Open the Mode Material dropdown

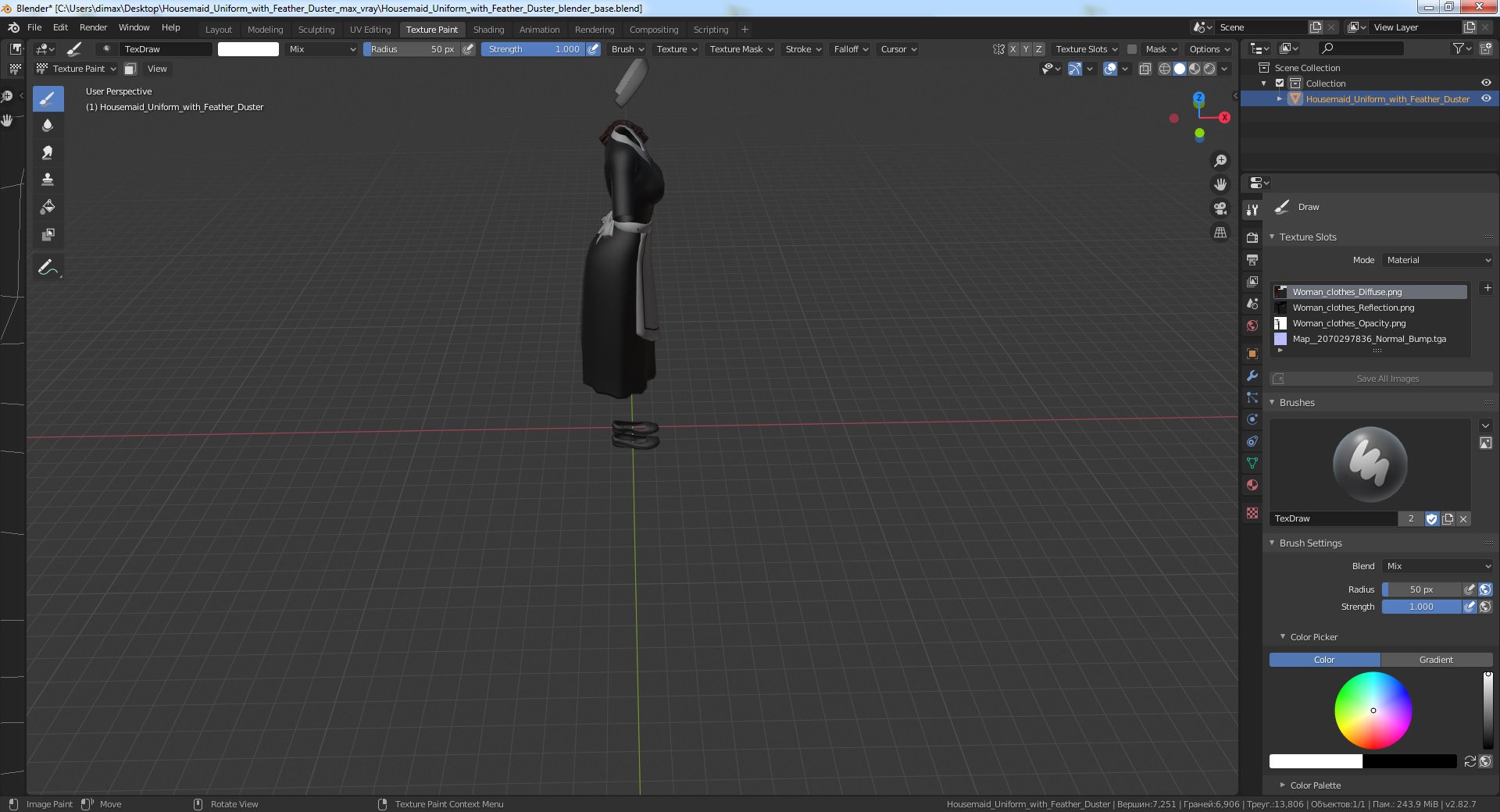[x=1437, y=260]
